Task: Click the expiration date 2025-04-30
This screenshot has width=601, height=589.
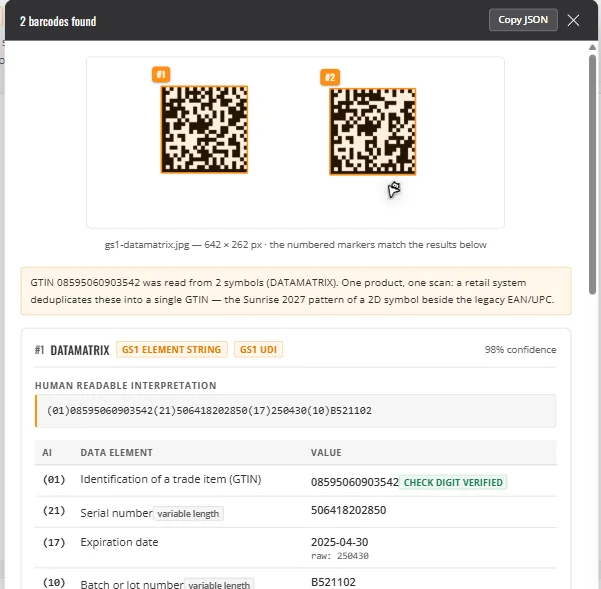Action: (339, 542)
